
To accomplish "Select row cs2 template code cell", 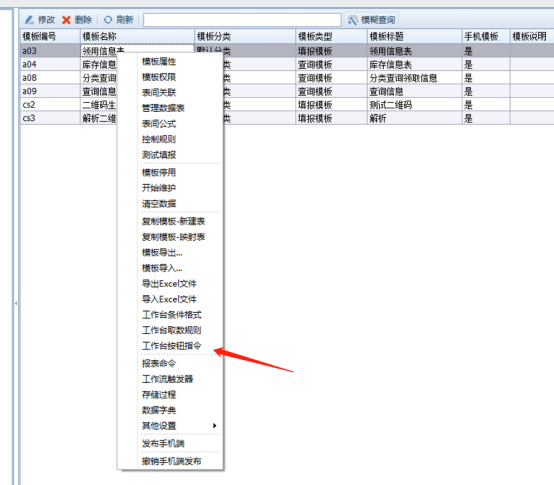I will tap(50, 105).
